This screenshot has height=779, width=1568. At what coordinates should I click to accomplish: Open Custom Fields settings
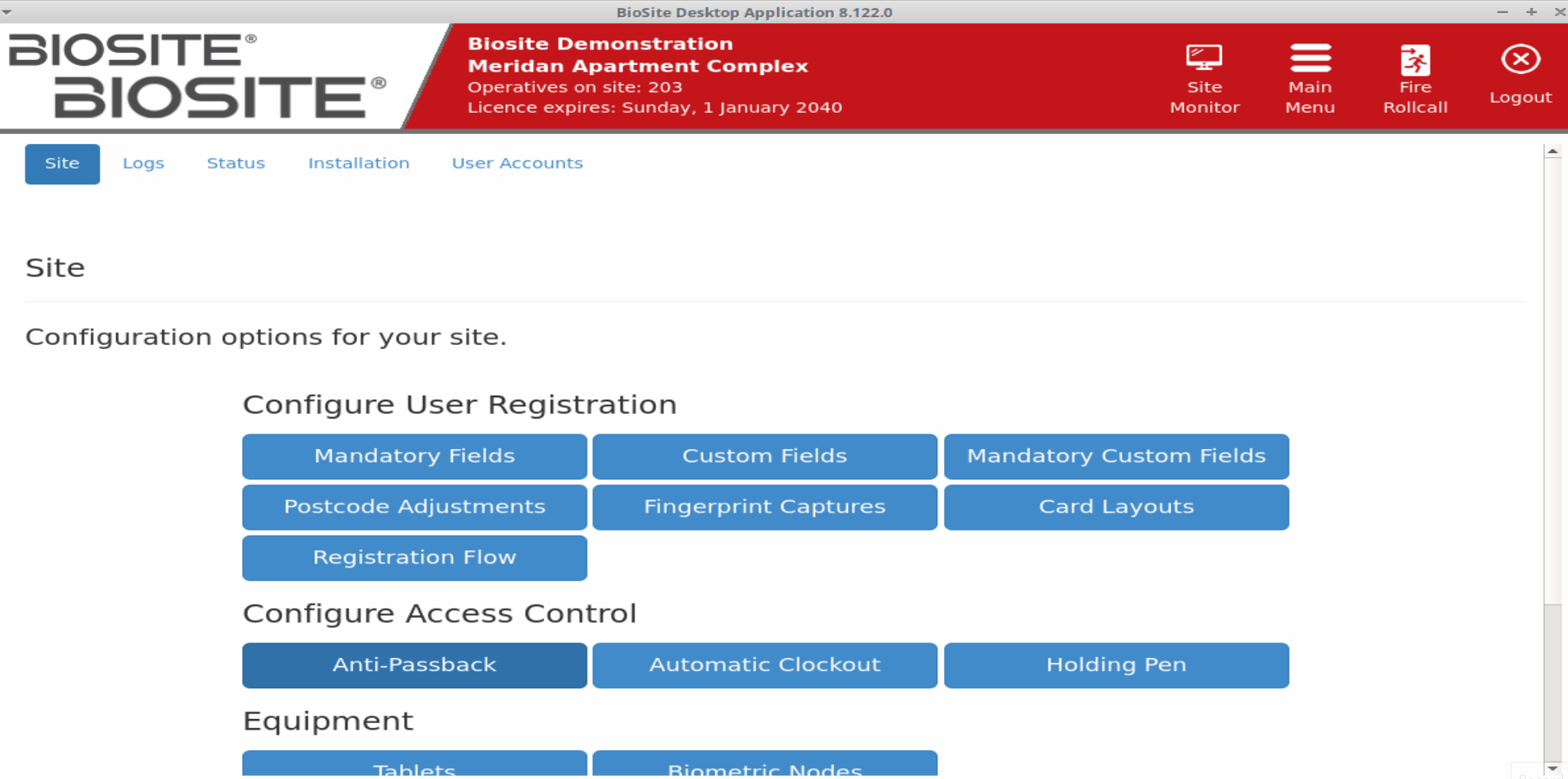[x=765, y=457]
